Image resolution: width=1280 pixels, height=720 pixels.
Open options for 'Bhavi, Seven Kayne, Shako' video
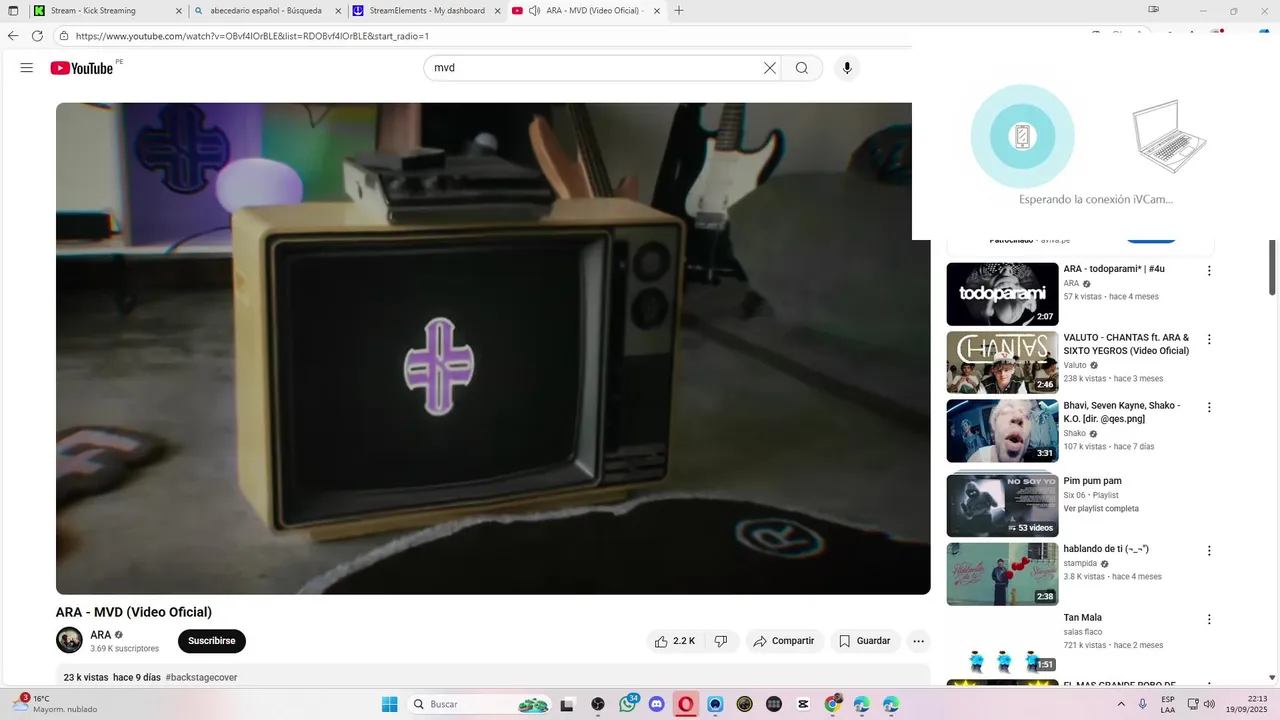(x=1209, y=407)
